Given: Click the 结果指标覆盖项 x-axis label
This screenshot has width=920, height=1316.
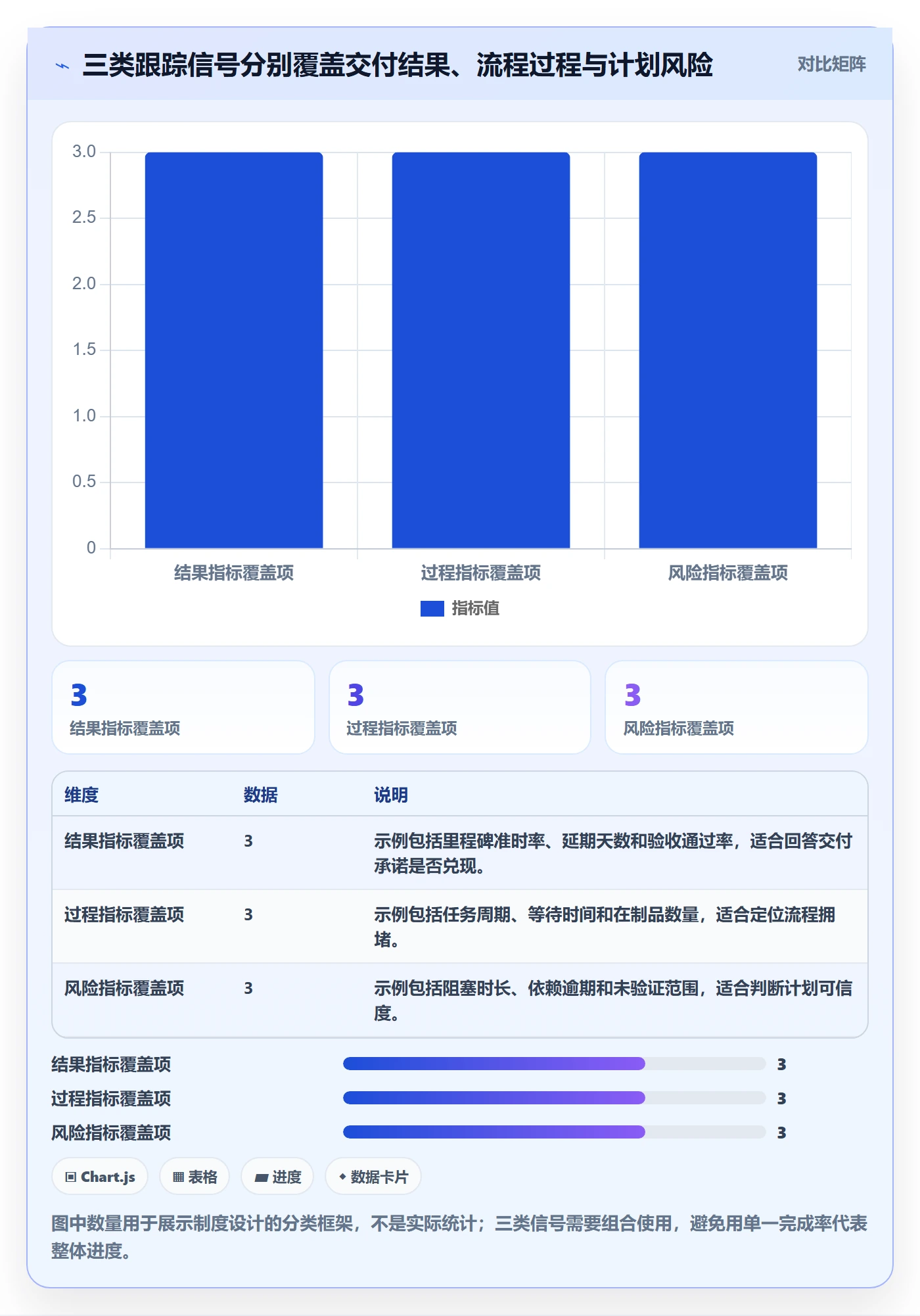Looking at the screenshot, I should [234, 573].
